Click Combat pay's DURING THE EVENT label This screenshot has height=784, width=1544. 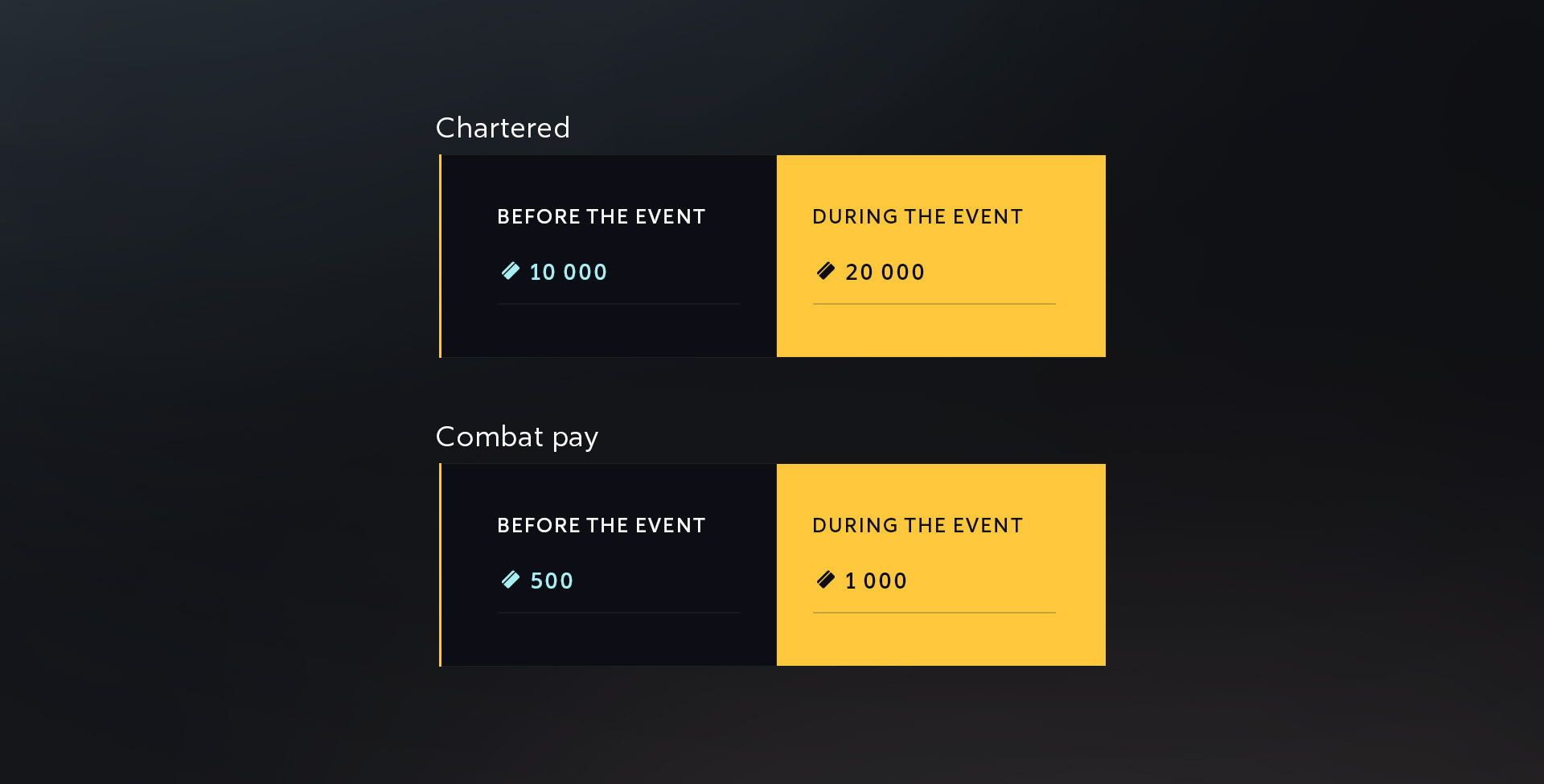[918, 526]
